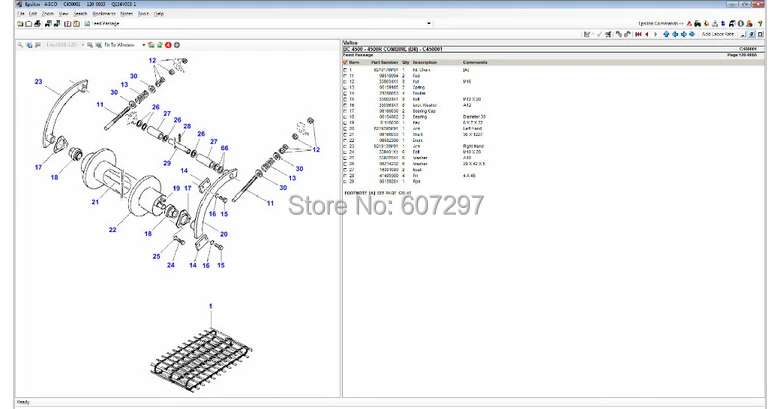
Task: Click the red check Item column header
Action: (352, 62)
